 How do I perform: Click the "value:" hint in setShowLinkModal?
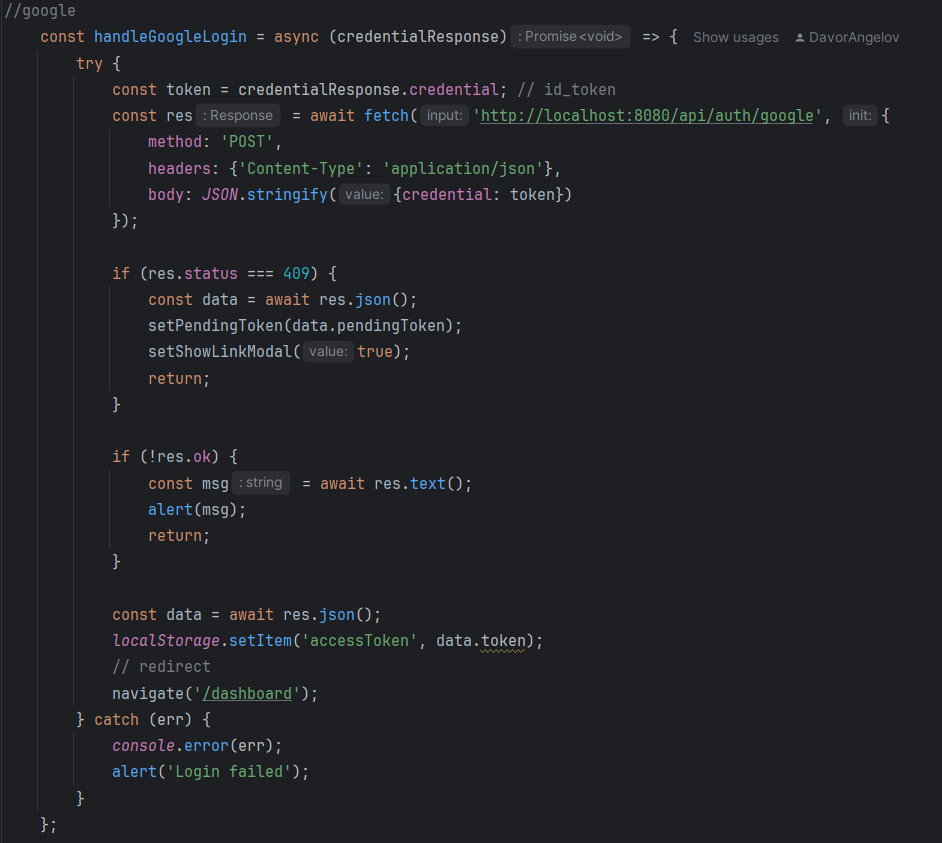tap(329, 352)
